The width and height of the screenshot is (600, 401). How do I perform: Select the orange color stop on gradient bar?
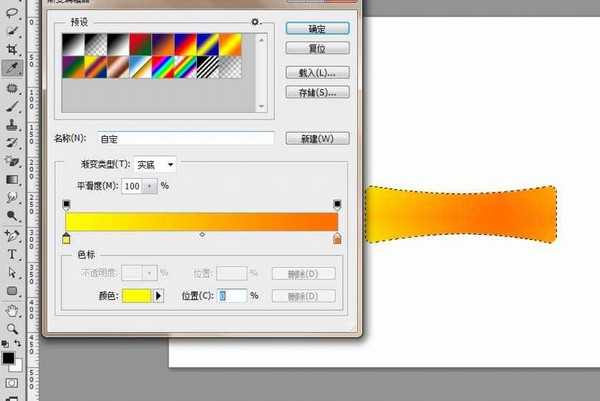[337, 239]
